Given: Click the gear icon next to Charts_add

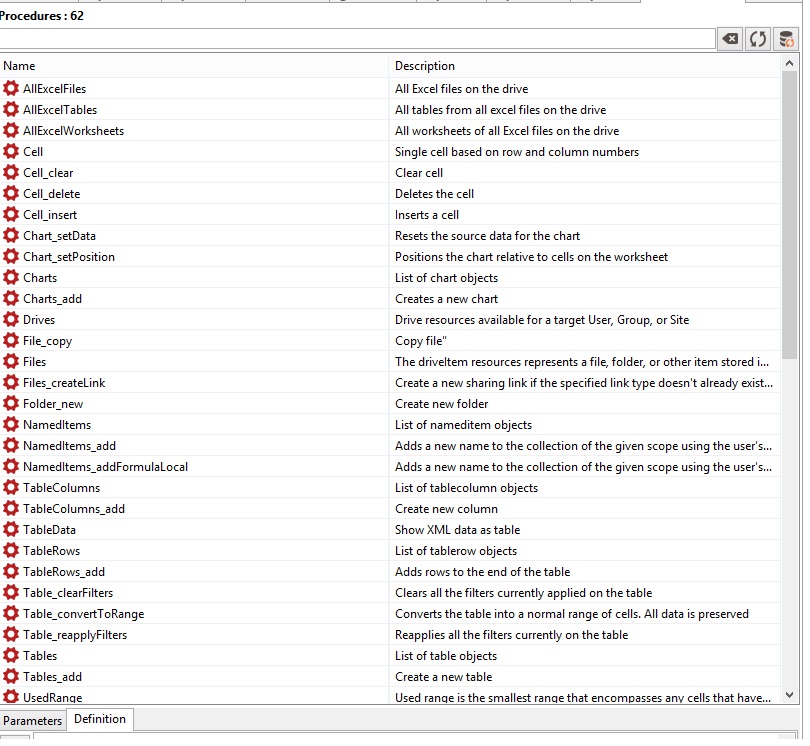Looking at the screenshot, I should click(11, 299).
